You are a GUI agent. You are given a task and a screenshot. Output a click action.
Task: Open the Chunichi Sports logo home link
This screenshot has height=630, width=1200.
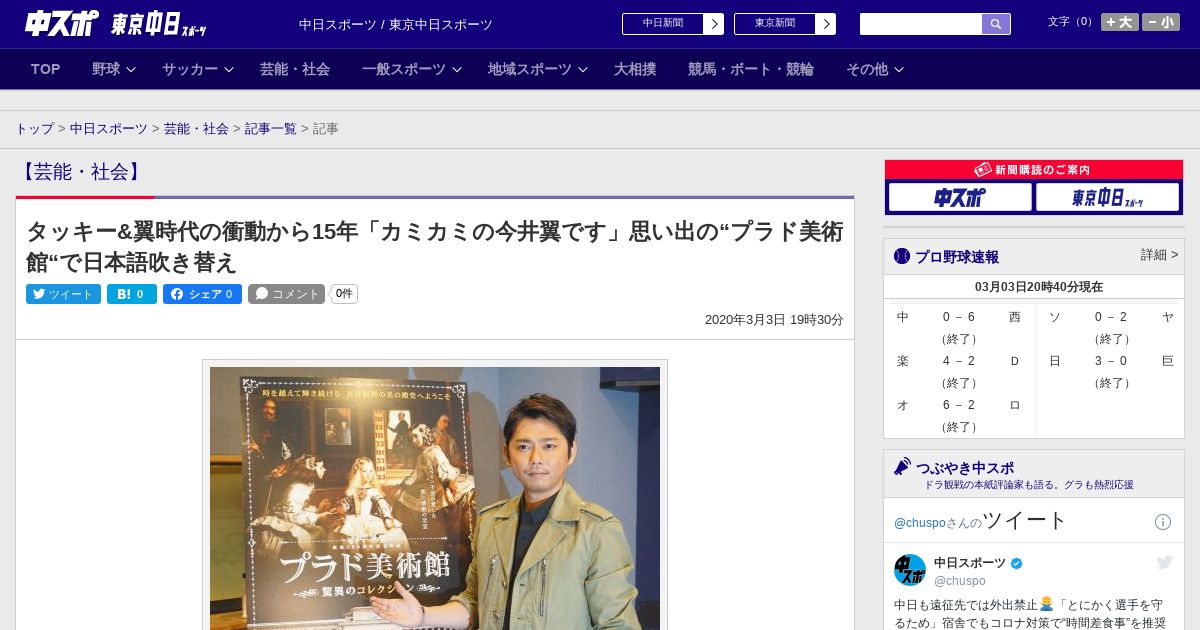click(61, 23)
